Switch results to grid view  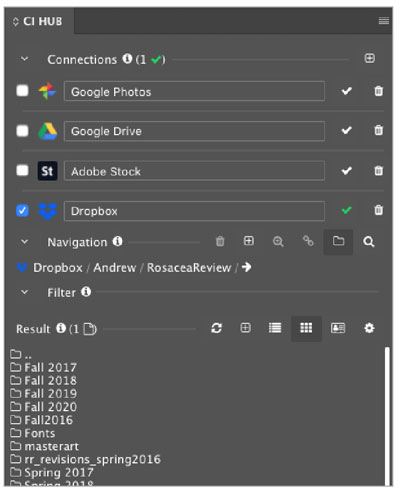[306, 328]
